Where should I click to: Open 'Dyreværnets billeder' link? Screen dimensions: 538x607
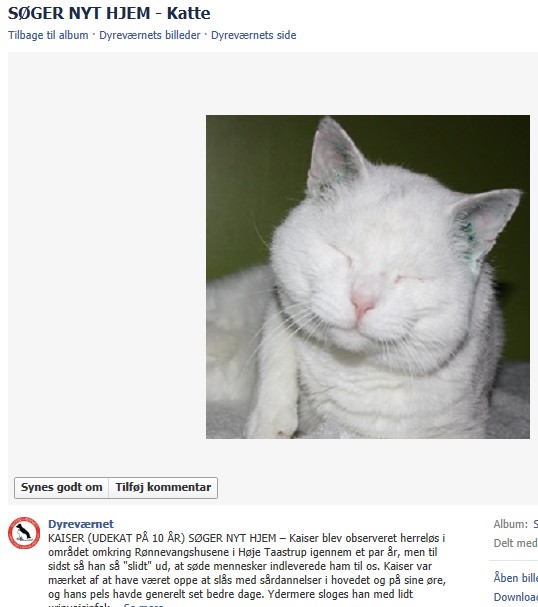coord(150,35)
